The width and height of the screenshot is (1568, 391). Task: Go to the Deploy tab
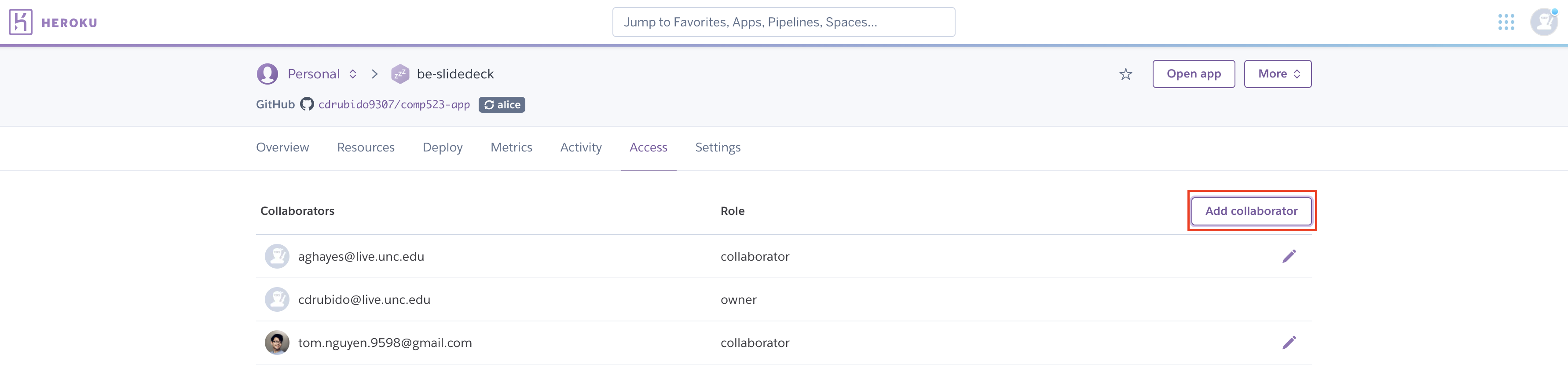443,148
